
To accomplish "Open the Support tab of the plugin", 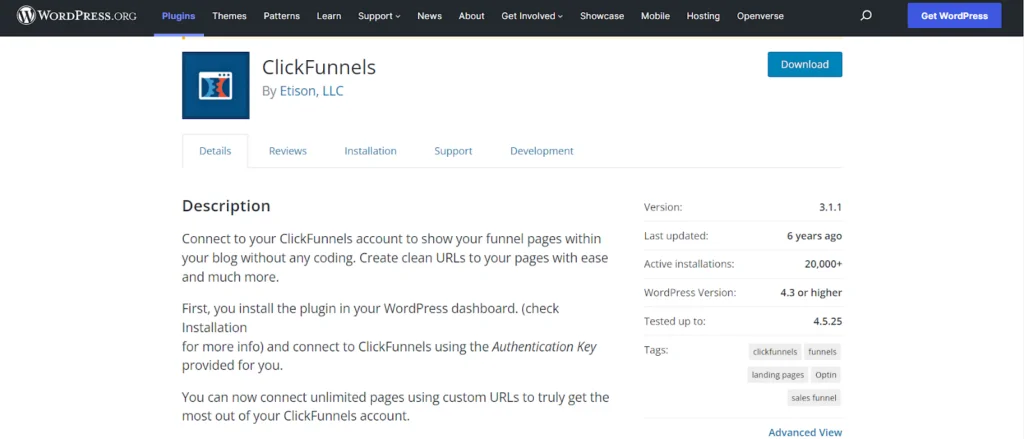I will [x=453, y=151].
